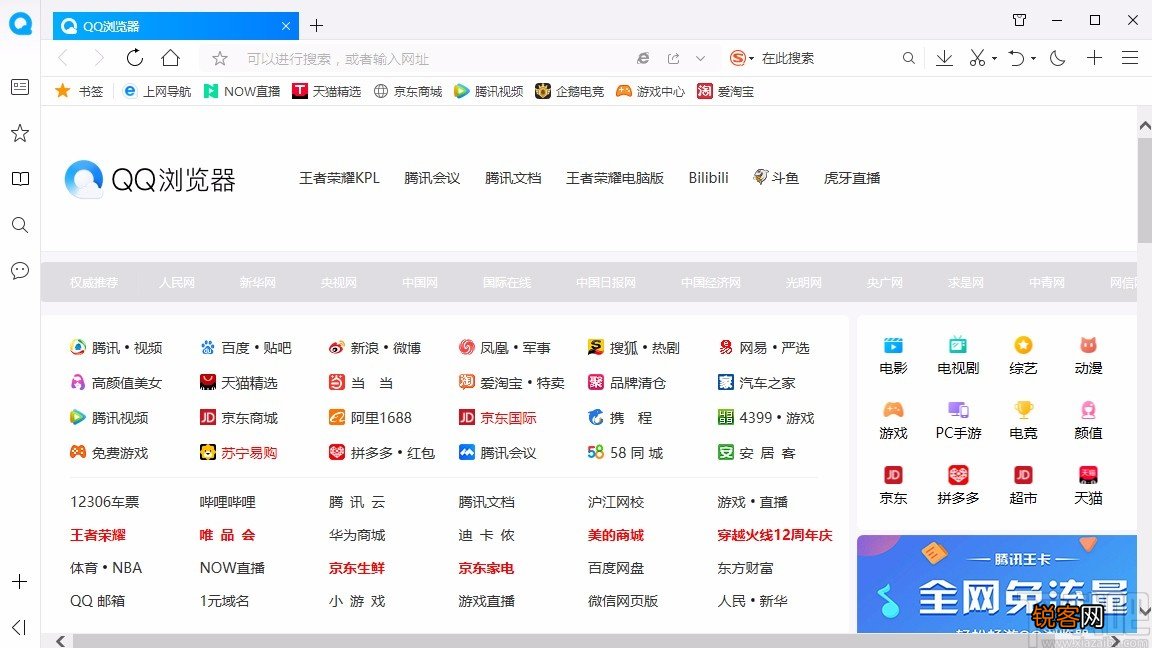Click the QQ浏览器 page logo
This screenshot has height=648, width=1152.
click(x=150, y=179)
